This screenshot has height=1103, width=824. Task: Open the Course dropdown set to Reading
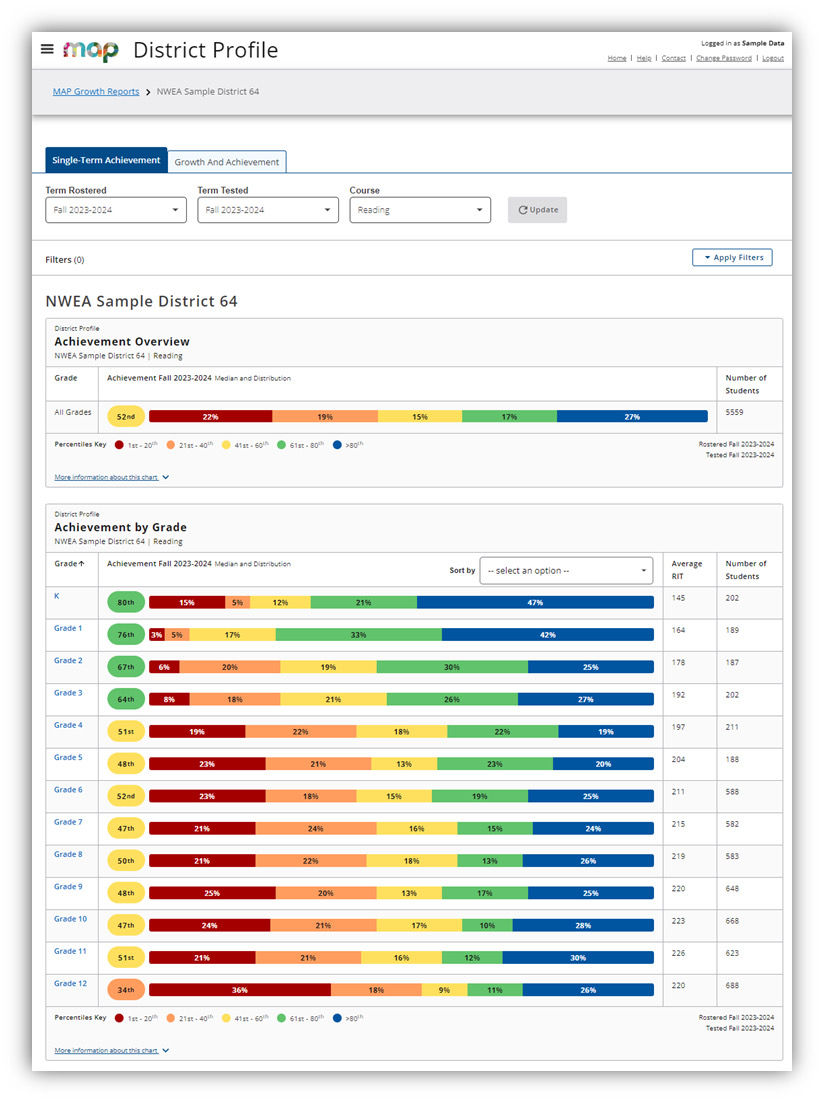[x=420, y=210]
